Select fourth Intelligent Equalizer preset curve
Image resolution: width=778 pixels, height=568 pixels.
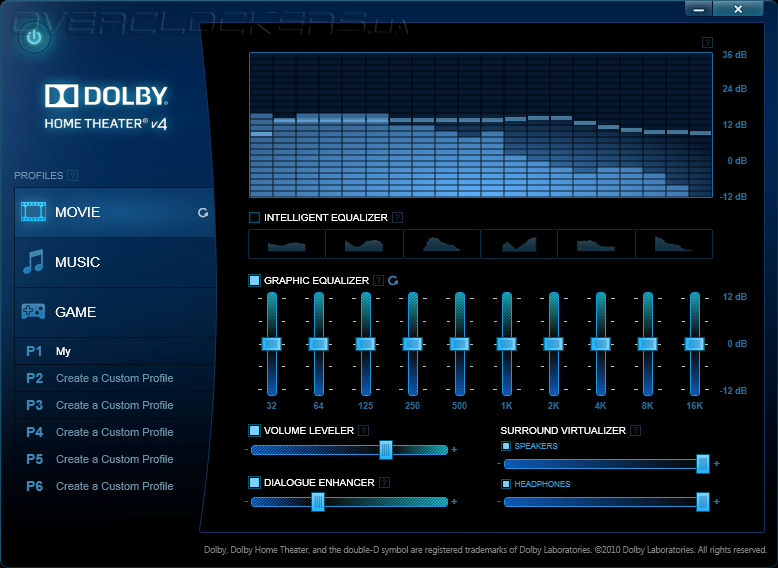pos(519,244)
